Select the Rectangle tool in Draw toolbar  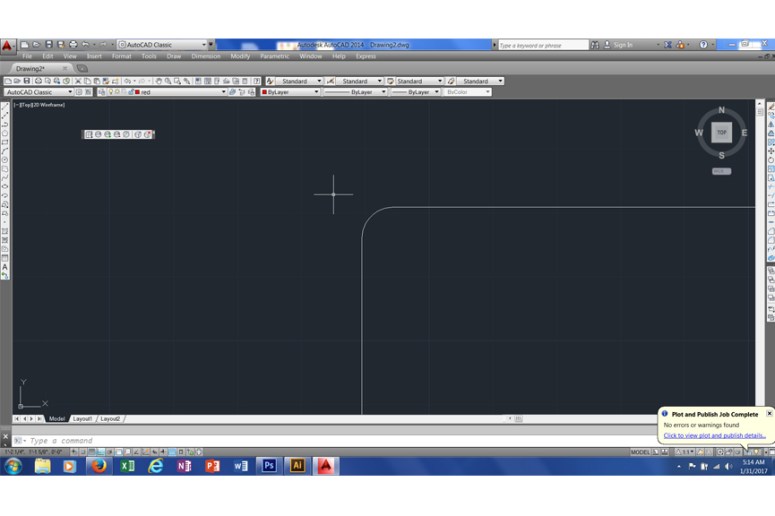(5, 142)
